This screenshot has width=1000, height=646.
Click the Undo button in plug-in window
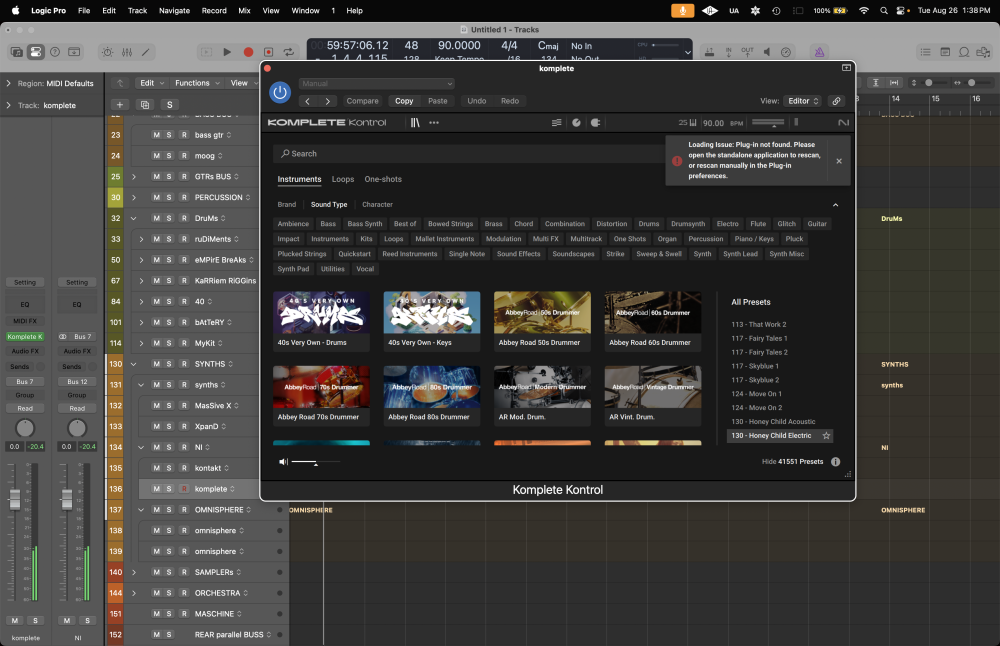[x=476, y=101]
